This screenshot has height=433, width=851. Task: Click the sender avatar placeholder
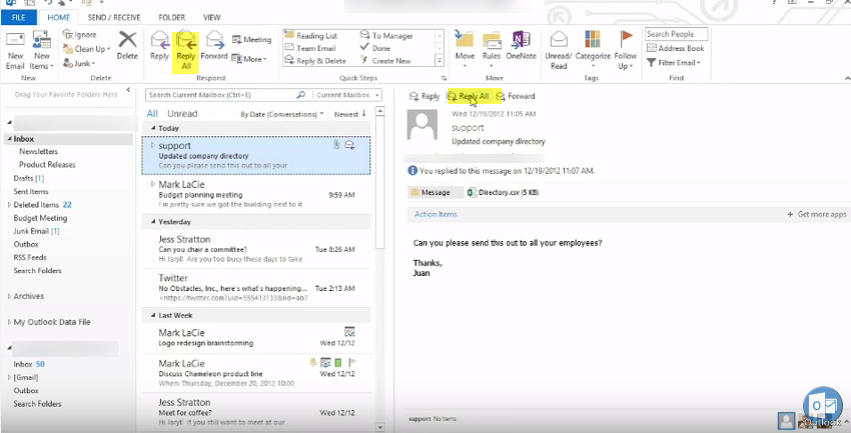422,125
